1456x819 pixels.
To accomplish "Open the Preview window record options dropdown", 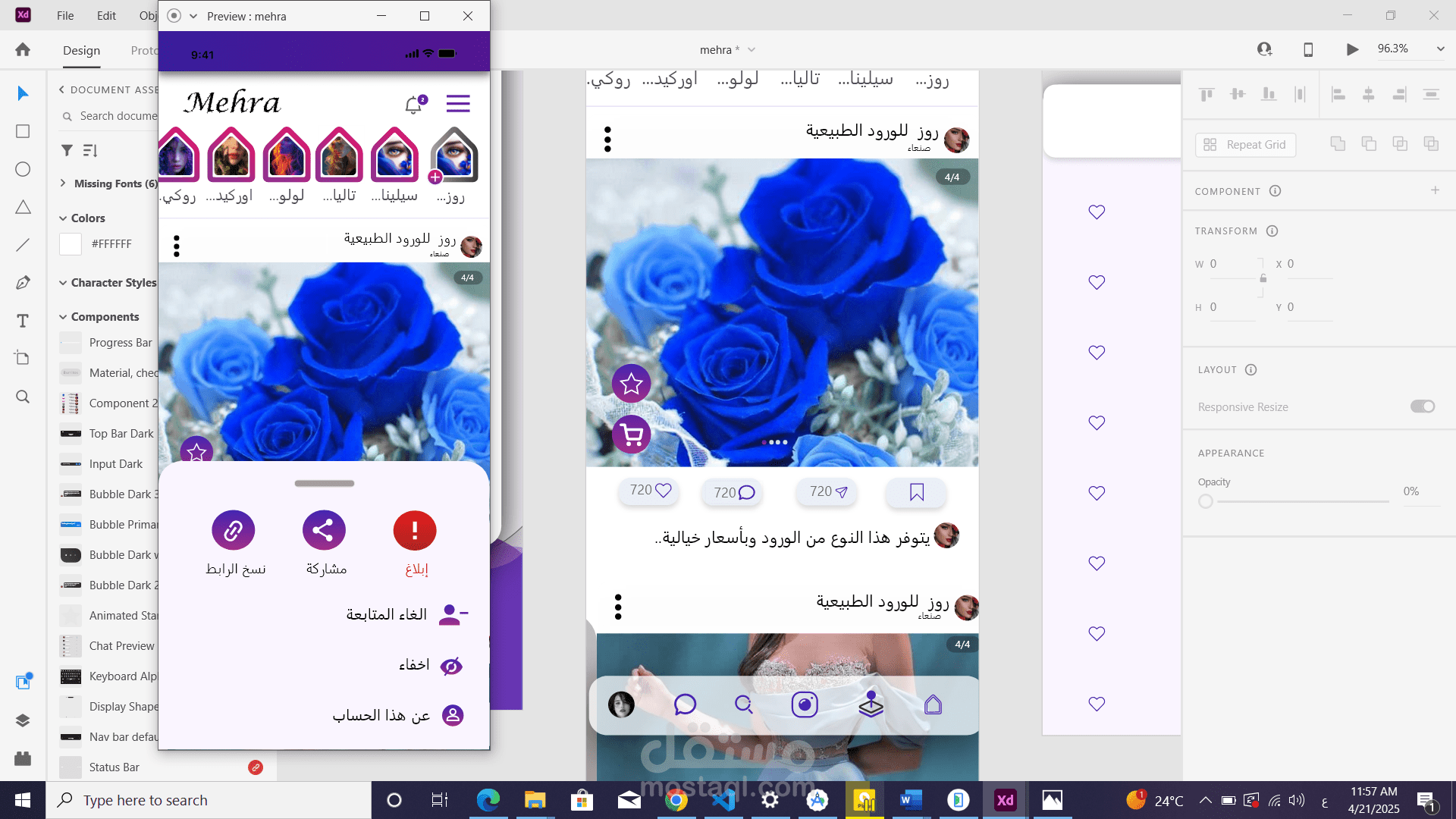I will click(193, 16).
